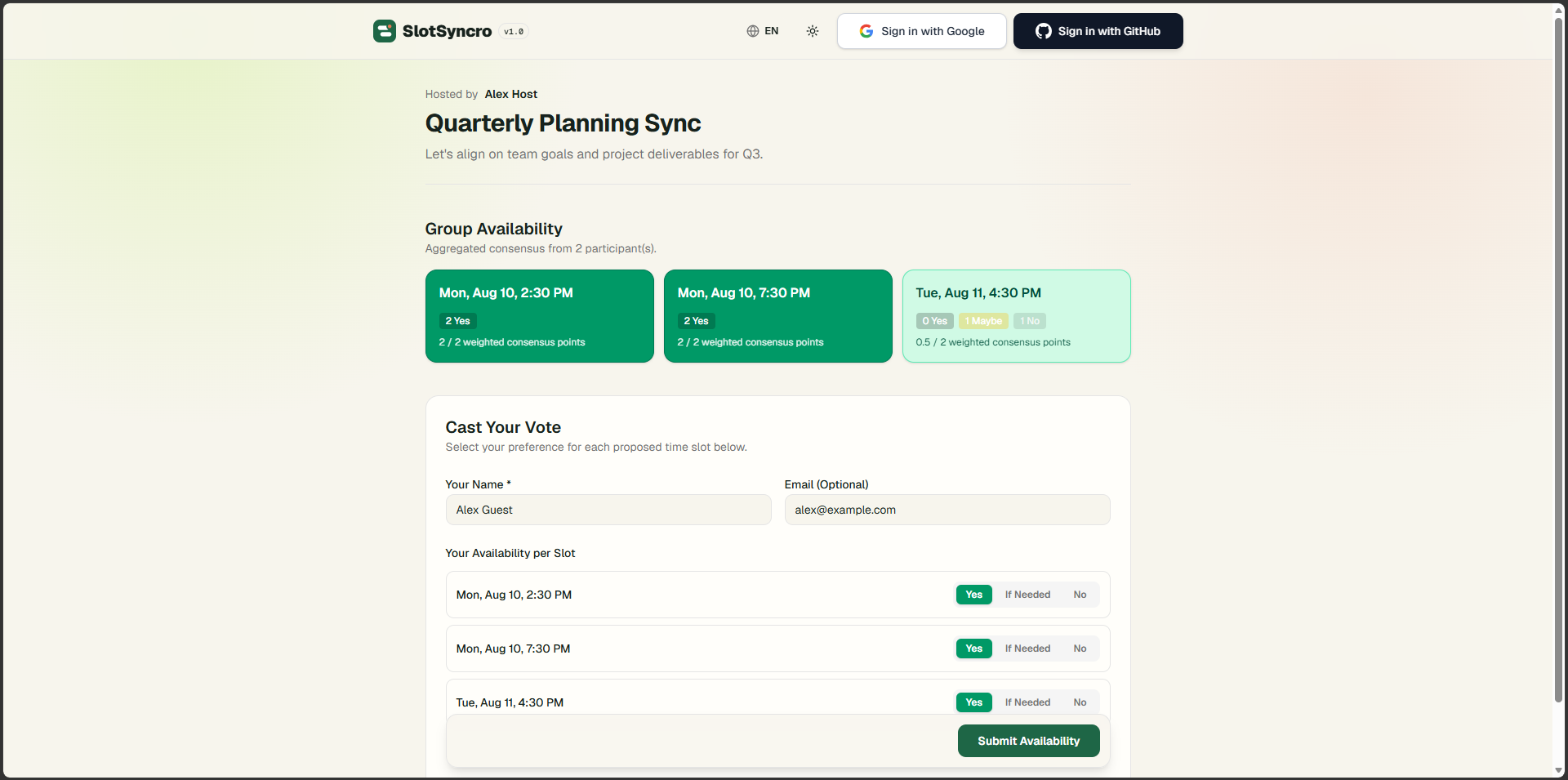This screenshot has width=1568, height=780.
Task: Choose If Needed for Mon, Aug 10, 2:30 PM
Action: 1027,595
